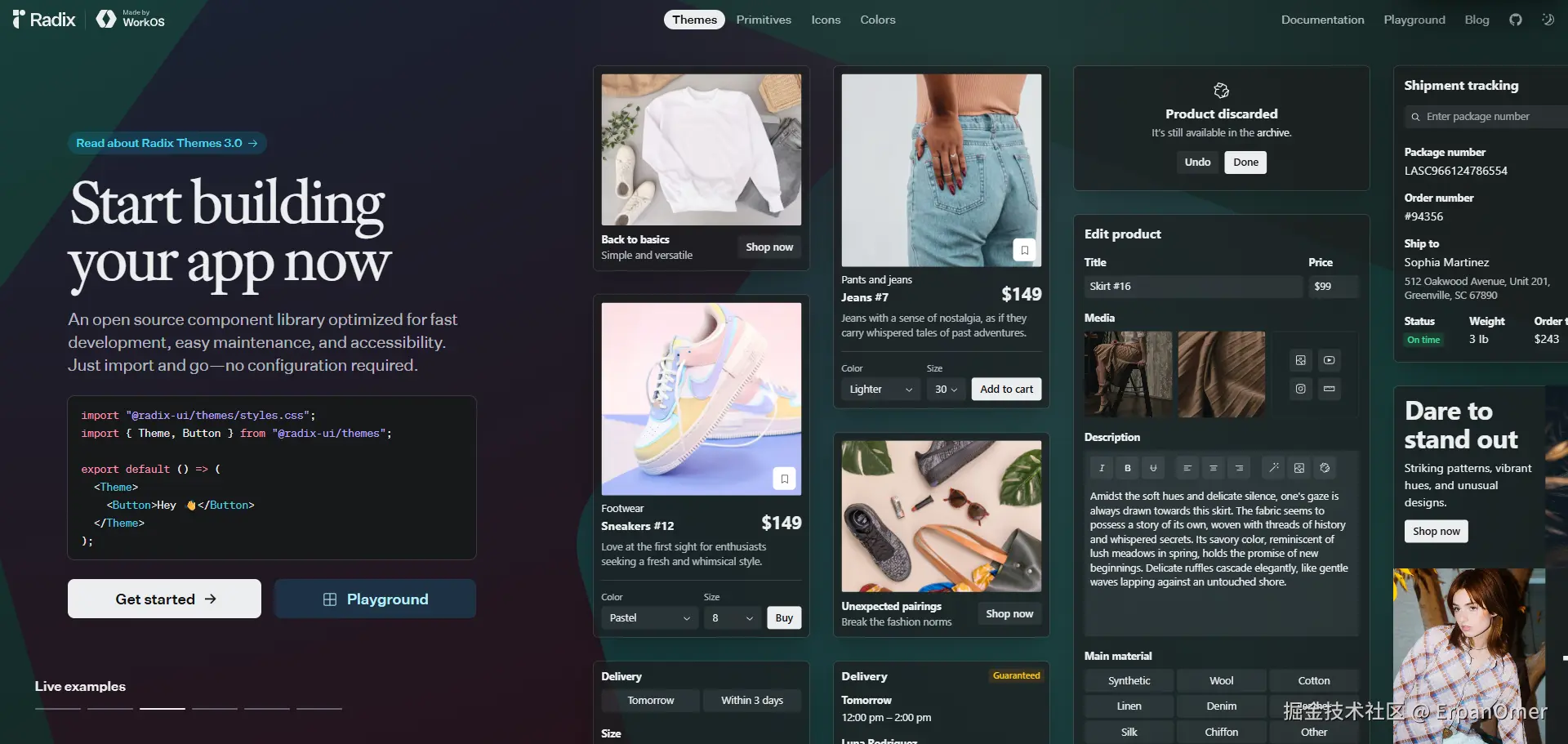
Task: Switch to the Themes tab
Action: (x=694, y=20)
